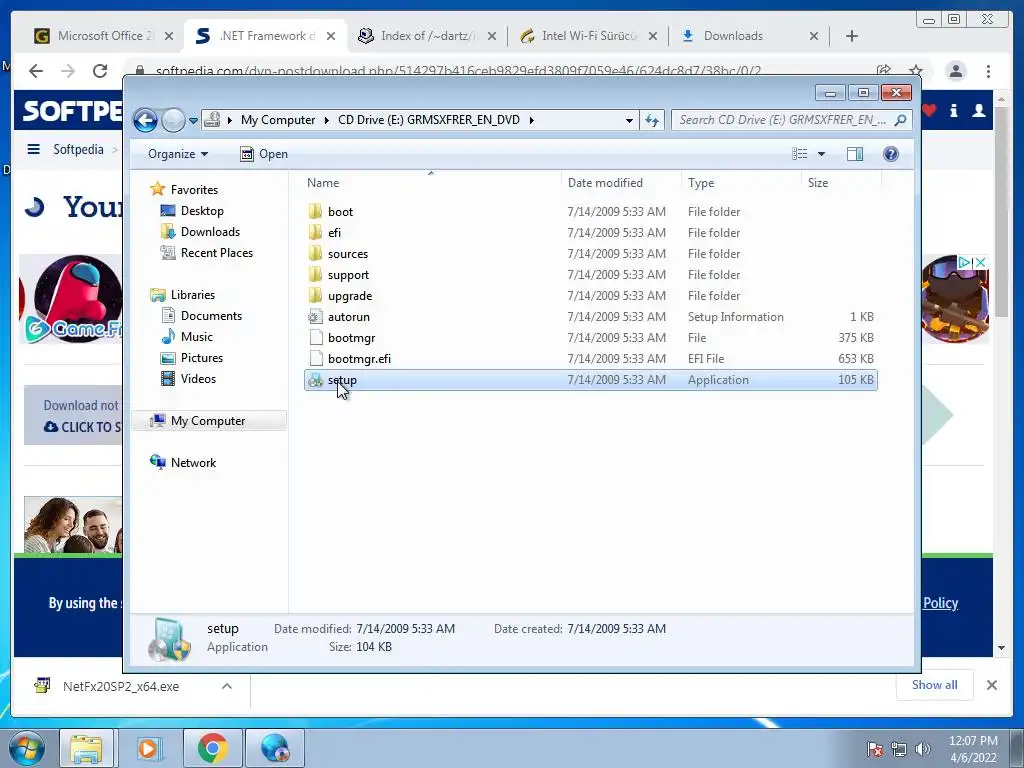
Task: Open the view options dropdown arrow
Action: pos(822,154)
